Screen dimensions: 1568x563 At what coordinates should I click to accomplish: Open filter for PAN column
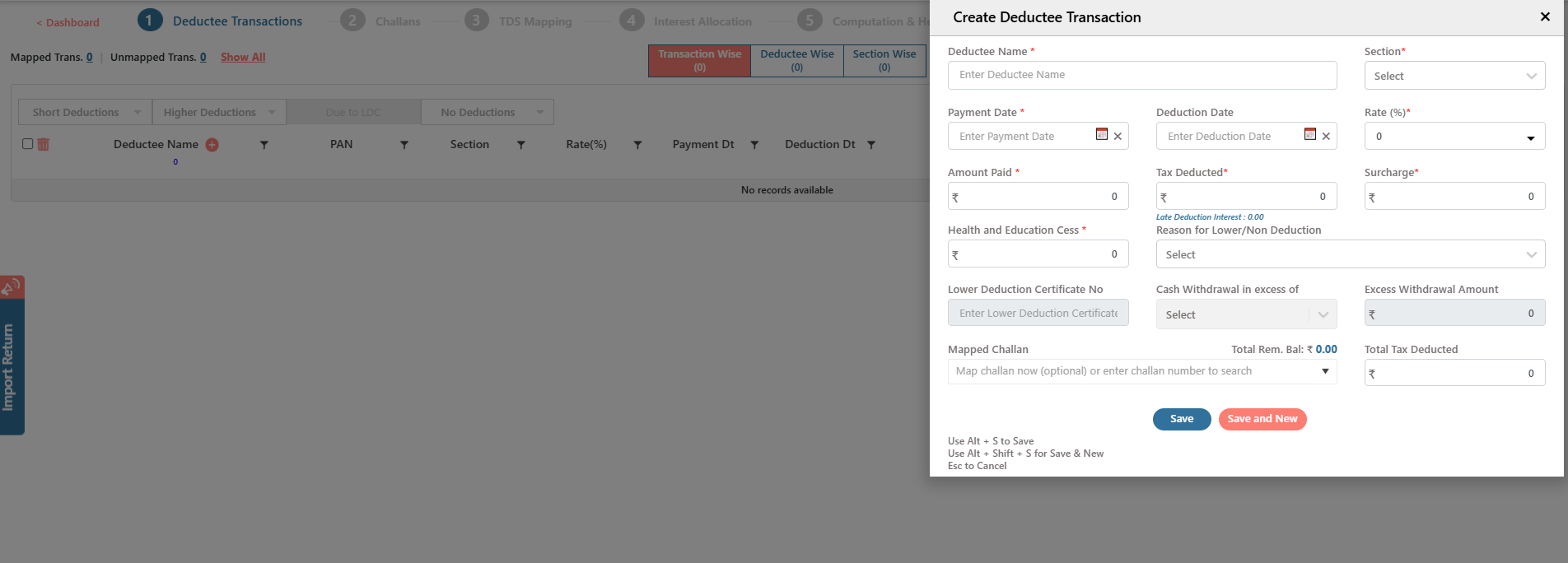[x=404, y=145]
